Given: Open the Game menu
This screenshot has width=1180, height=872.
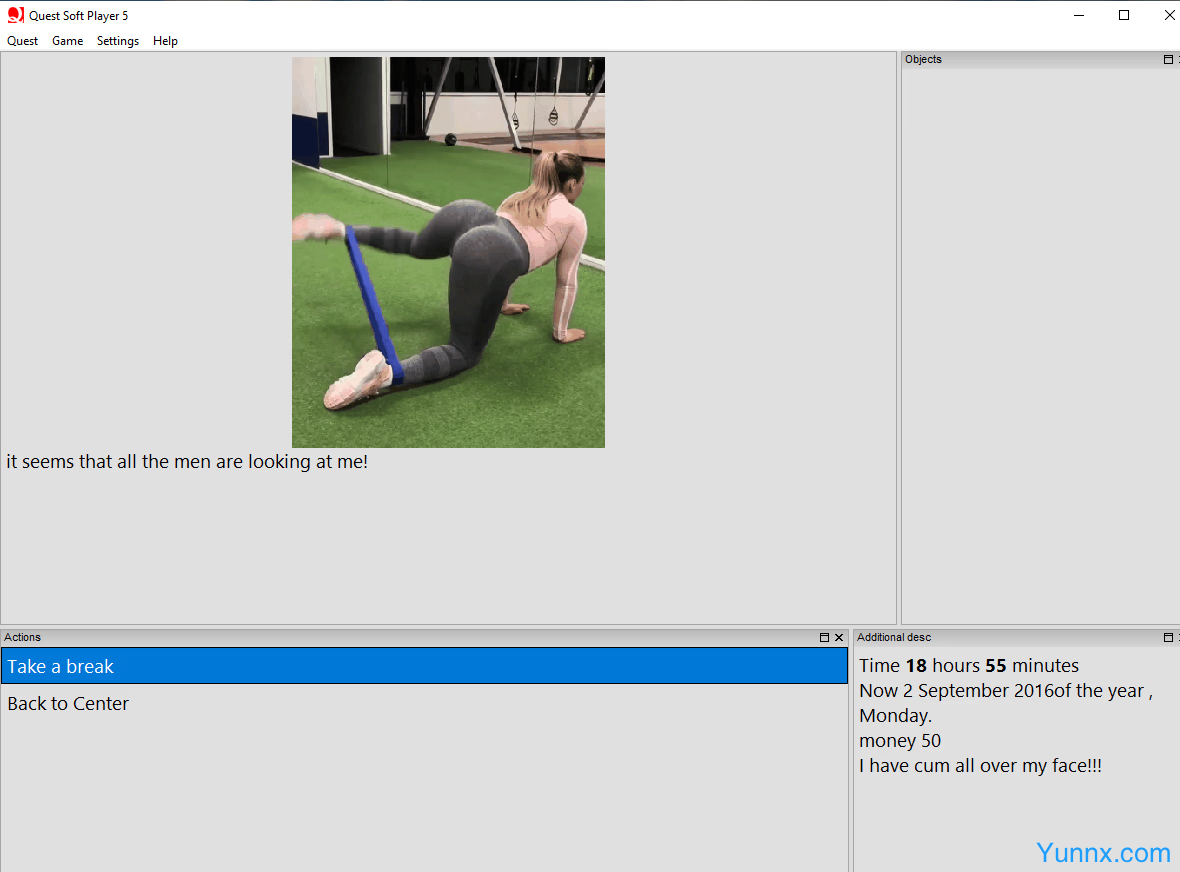Looking at the screenshot, I should pos(68,41).
